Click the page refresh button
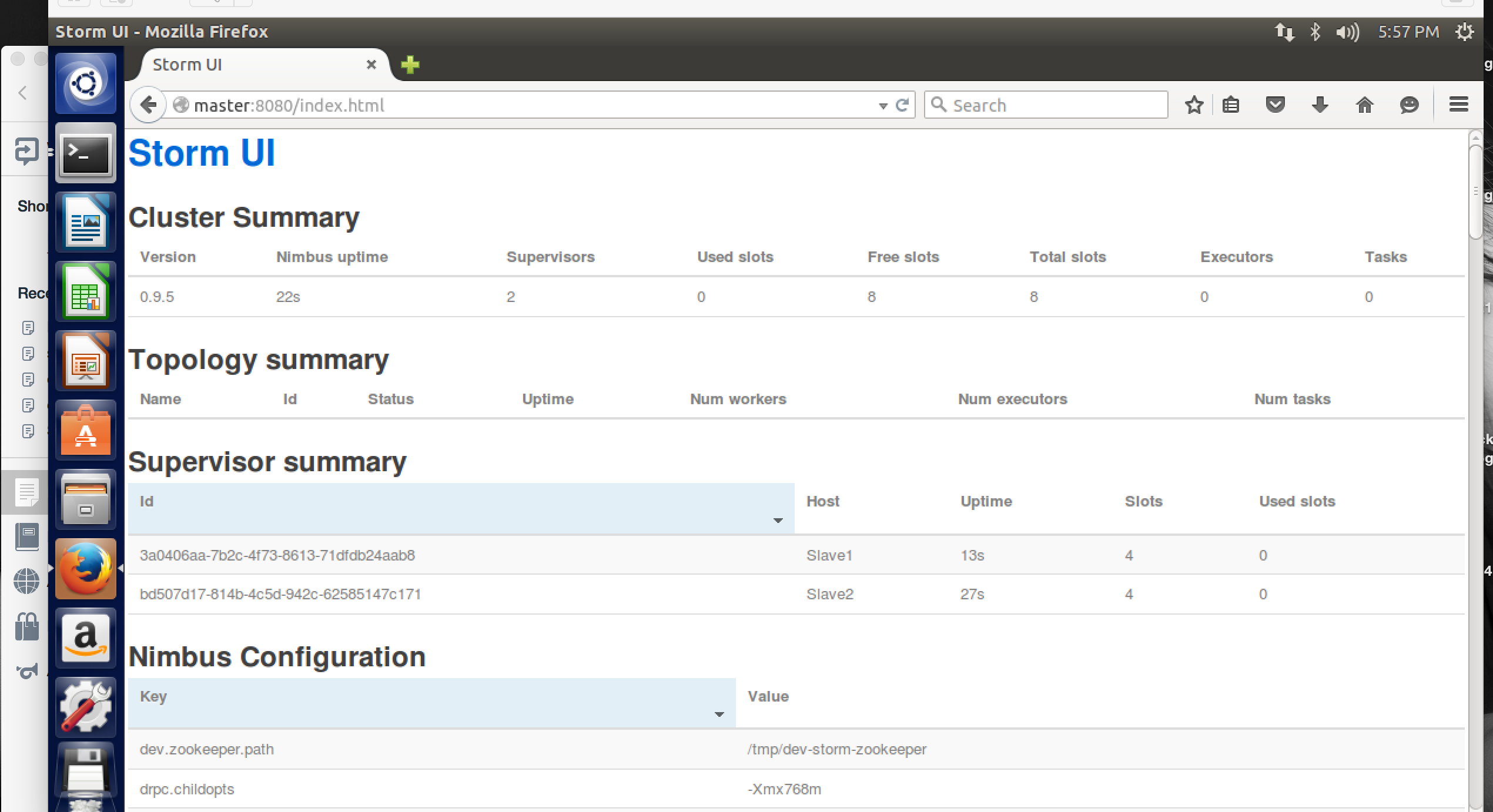Screen dimensions: 1493x812 pyautogui.click(x=901, y=105)
